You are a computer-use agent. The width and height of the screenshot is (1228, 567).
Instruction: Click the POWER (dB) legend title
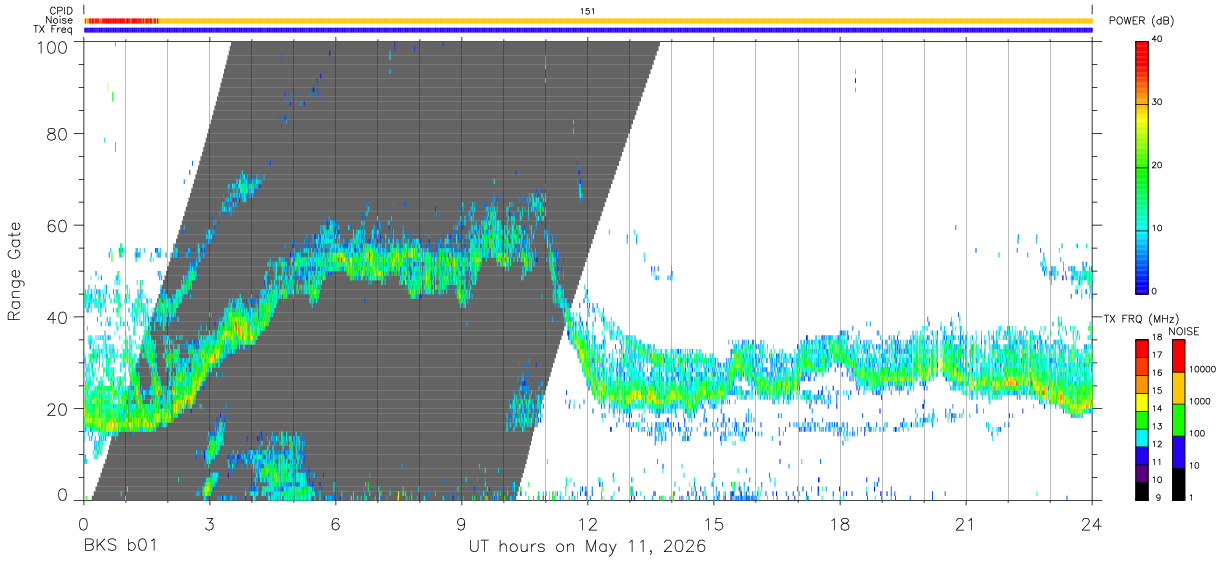pos(1142,21)
